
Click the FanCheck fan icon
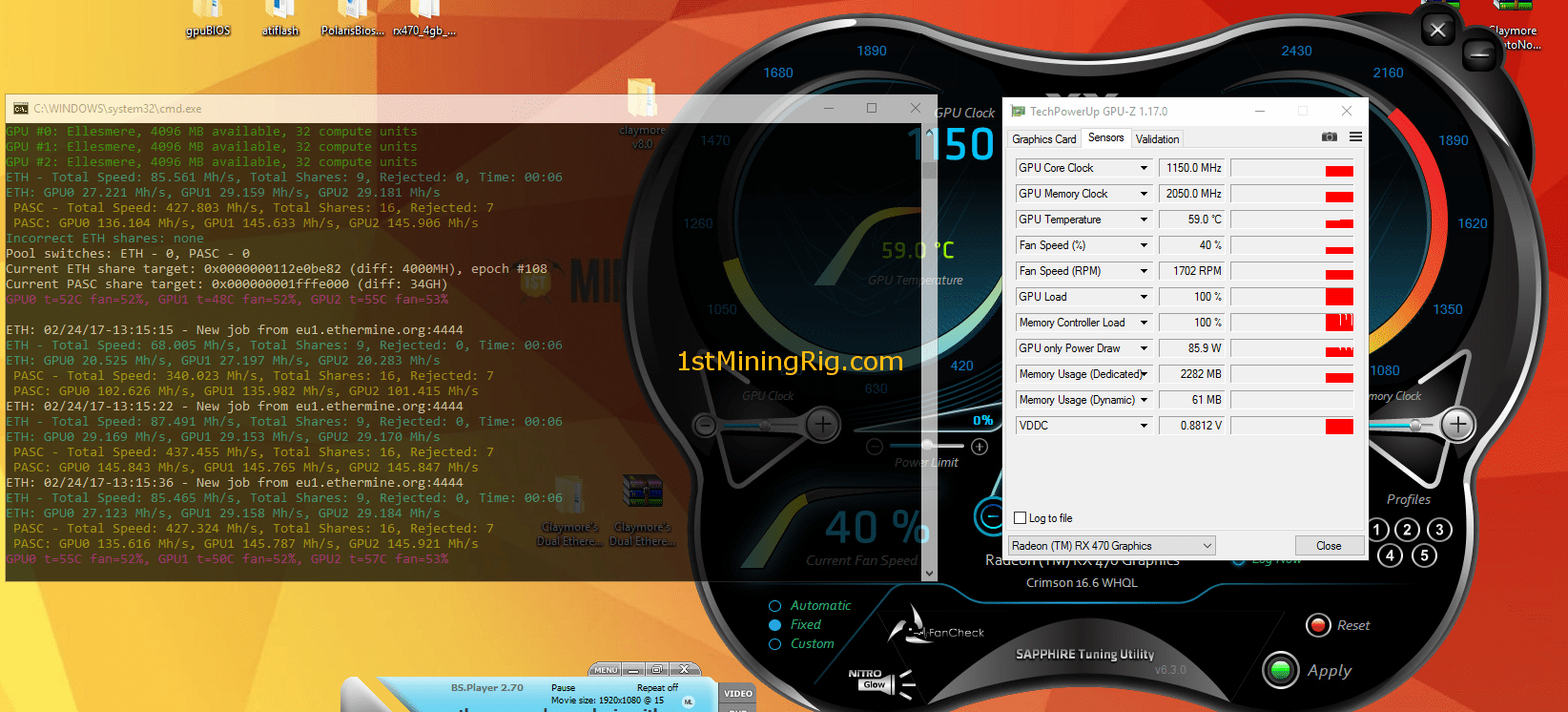(x=907, y=628)
